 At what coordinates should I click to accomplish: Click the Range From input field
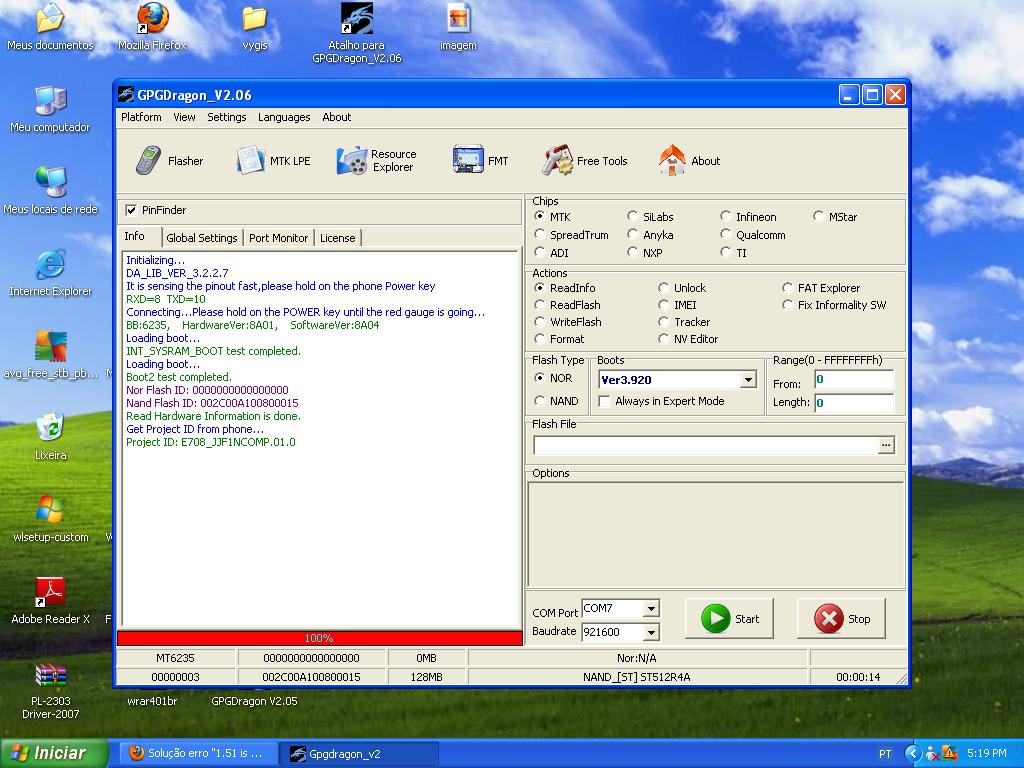pos(854,379)
